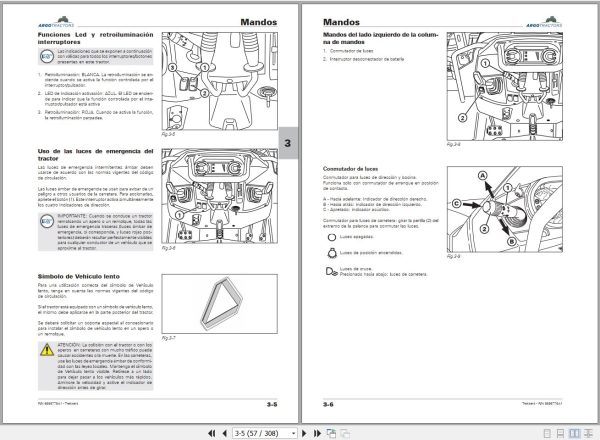Image resolution: width=600 pixels, height=440 pixels.
Task: Click the page number 3-6 in the footer
Action: coord(328,404)
